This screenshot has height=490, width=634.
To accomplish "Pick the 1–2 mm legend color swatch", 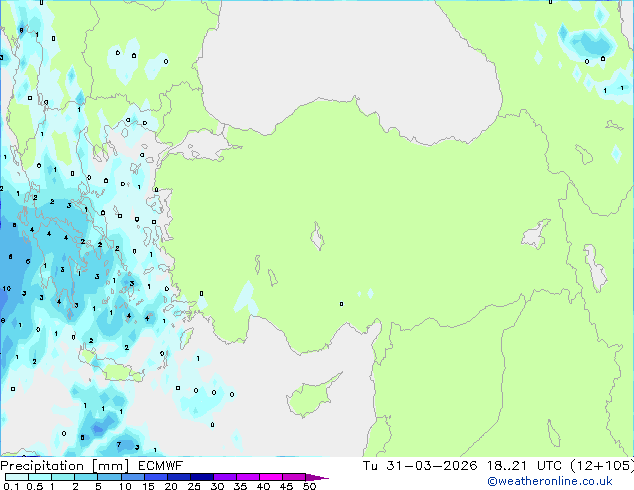I will (x=63, y=477).
